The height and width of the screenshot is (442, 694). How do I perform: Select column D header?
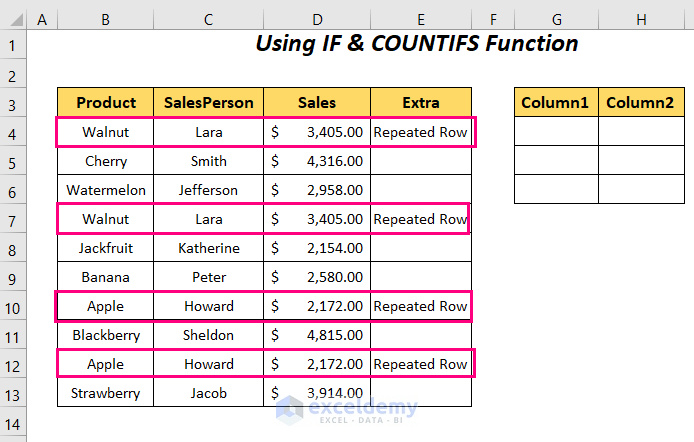[317, 19]
